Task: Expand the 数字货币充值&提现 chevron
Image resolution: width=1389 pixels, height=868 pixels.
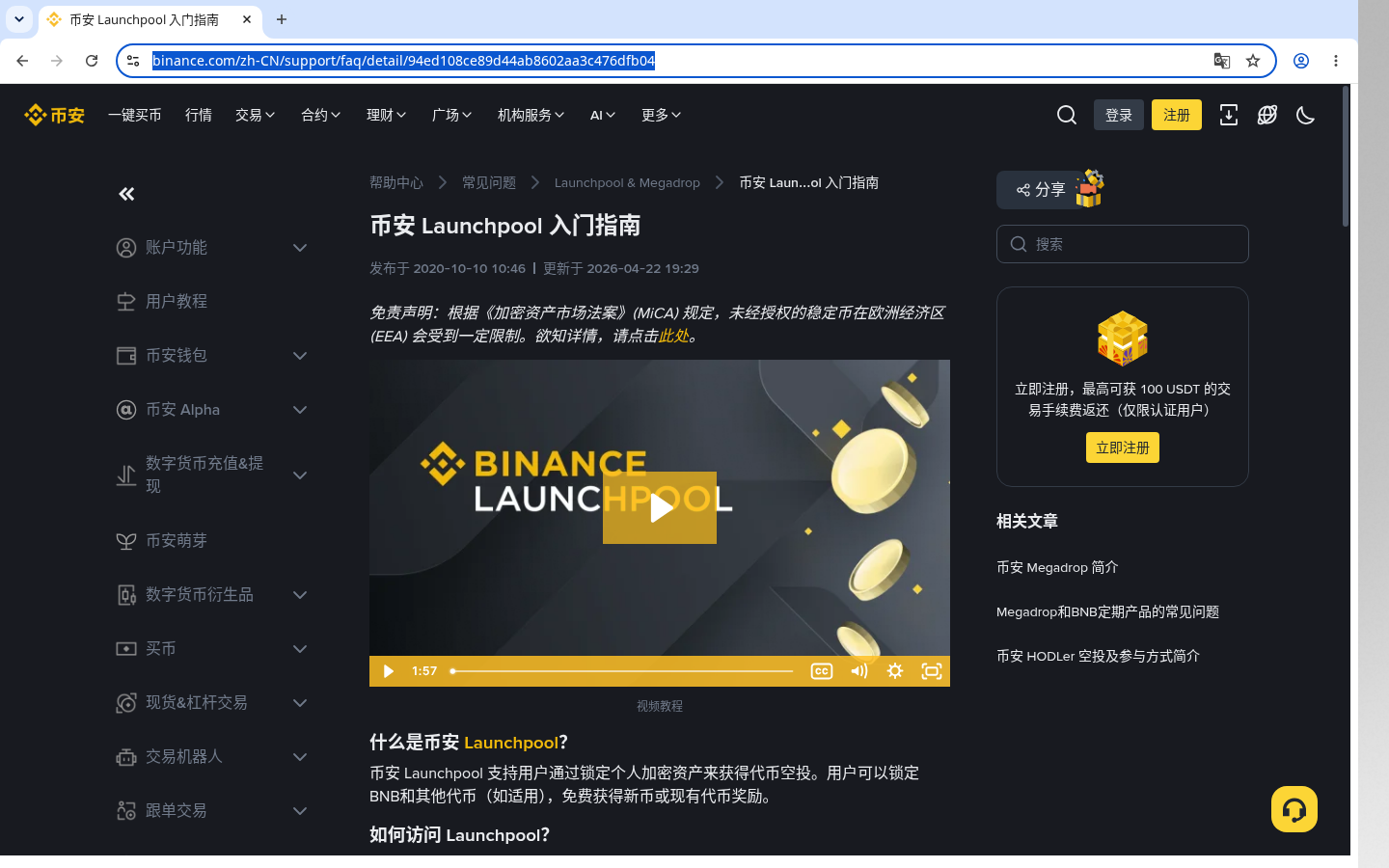Action: coord(300,475)
